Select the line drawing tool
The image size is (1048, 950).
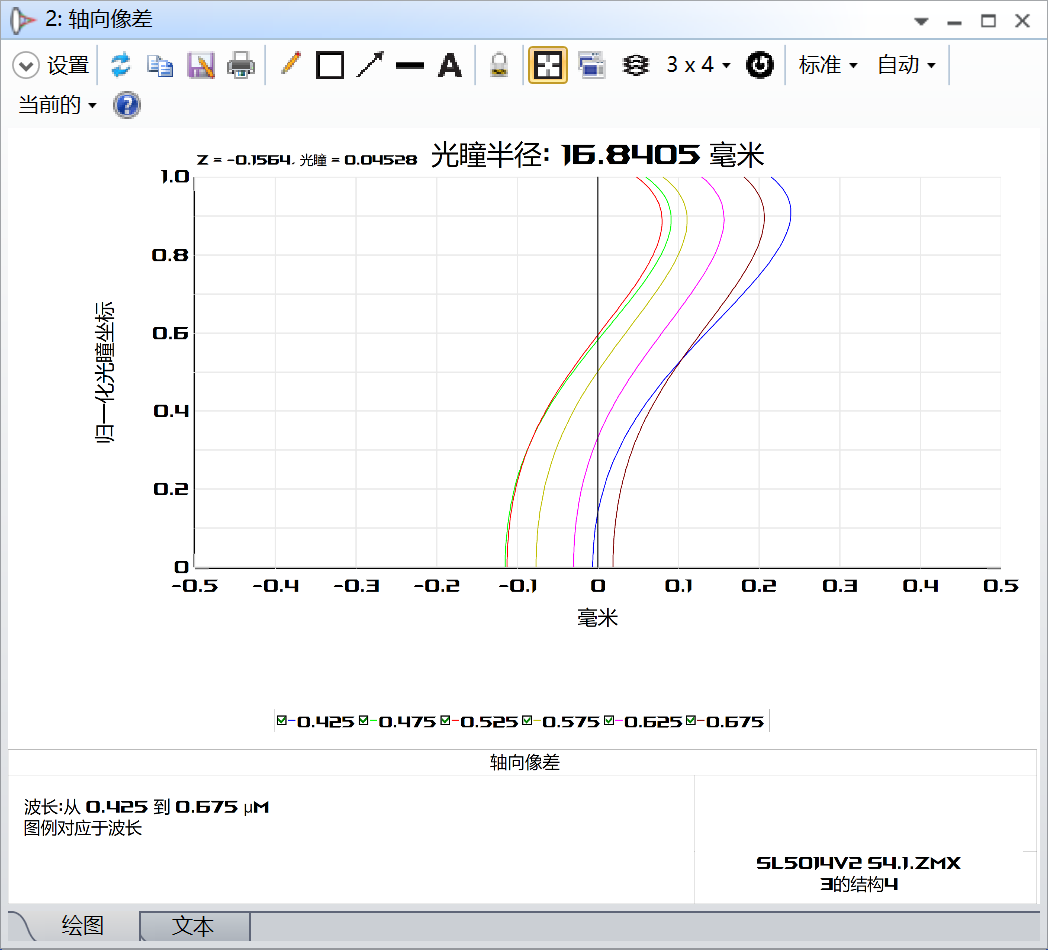click(x=410, y=66)
